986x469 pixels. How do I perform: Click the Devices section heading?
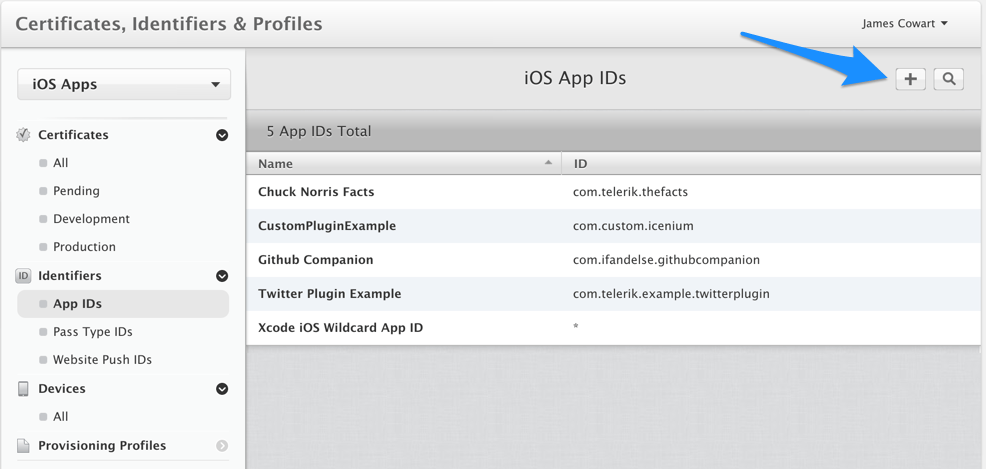(x=62, y=389)
